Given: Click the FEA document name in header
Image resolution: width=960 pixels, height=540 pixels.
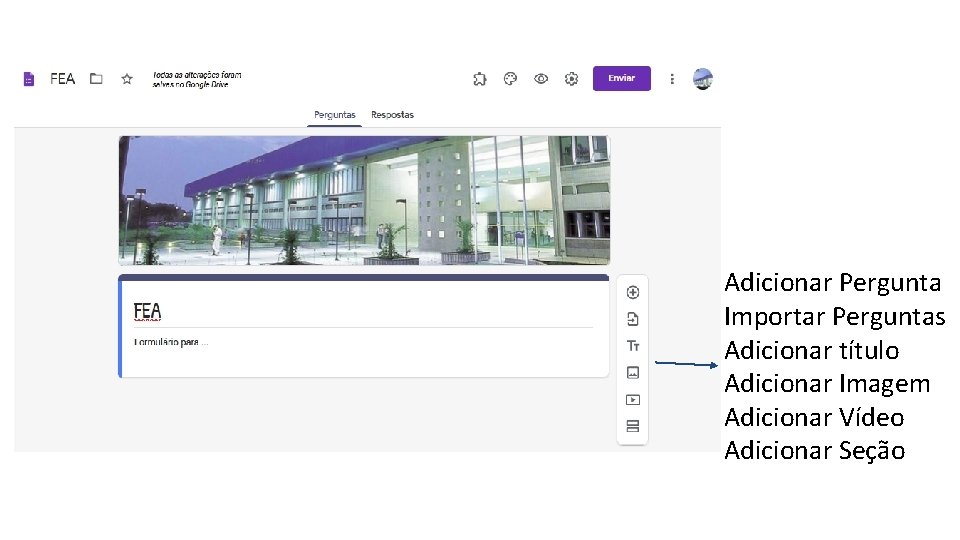Looking at the screenshot, I should tap(62, 79).
